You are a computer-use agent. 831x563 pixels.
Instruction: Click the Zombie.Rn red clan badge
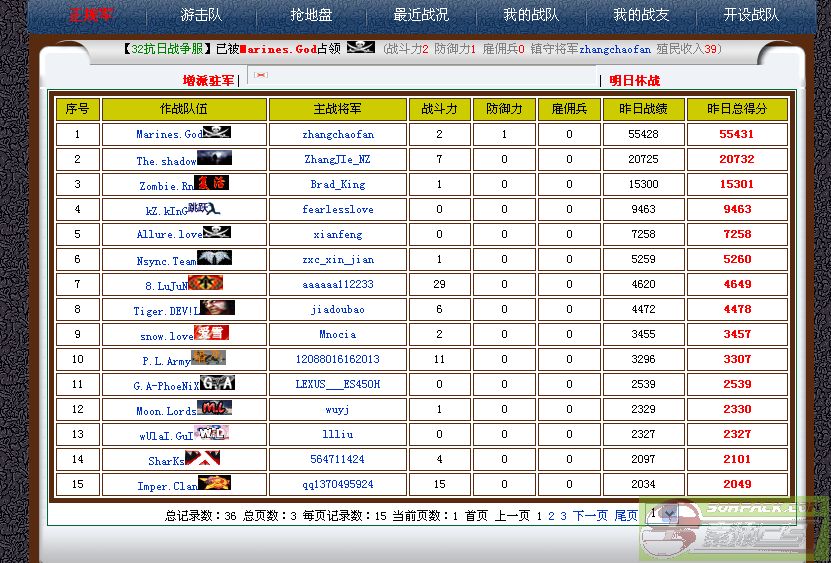coord(212,183)
